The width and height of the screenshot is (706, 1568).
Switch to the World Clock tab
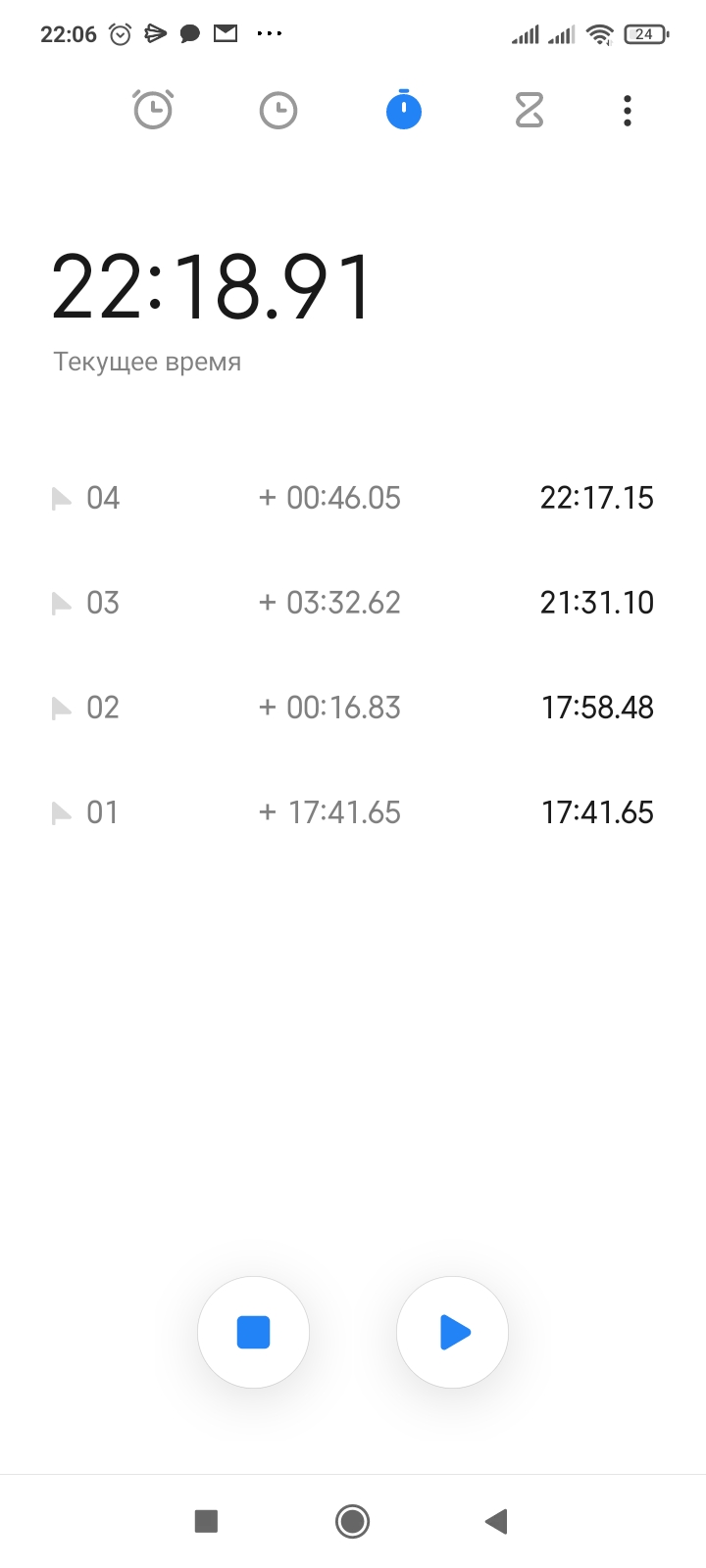pos(278,111)
